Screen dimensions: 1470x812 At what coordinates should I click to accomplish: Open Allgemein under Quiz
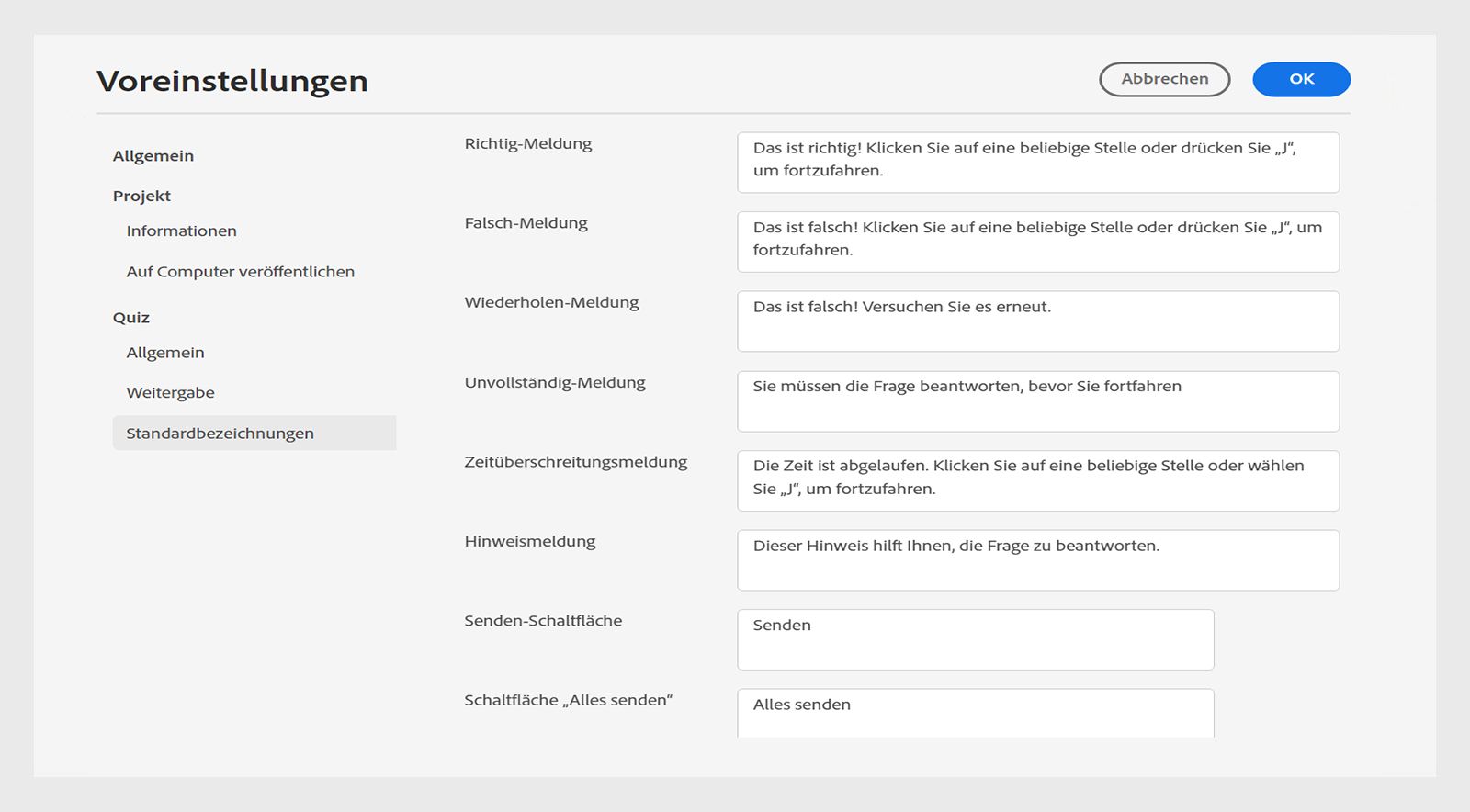coord(165,353)
